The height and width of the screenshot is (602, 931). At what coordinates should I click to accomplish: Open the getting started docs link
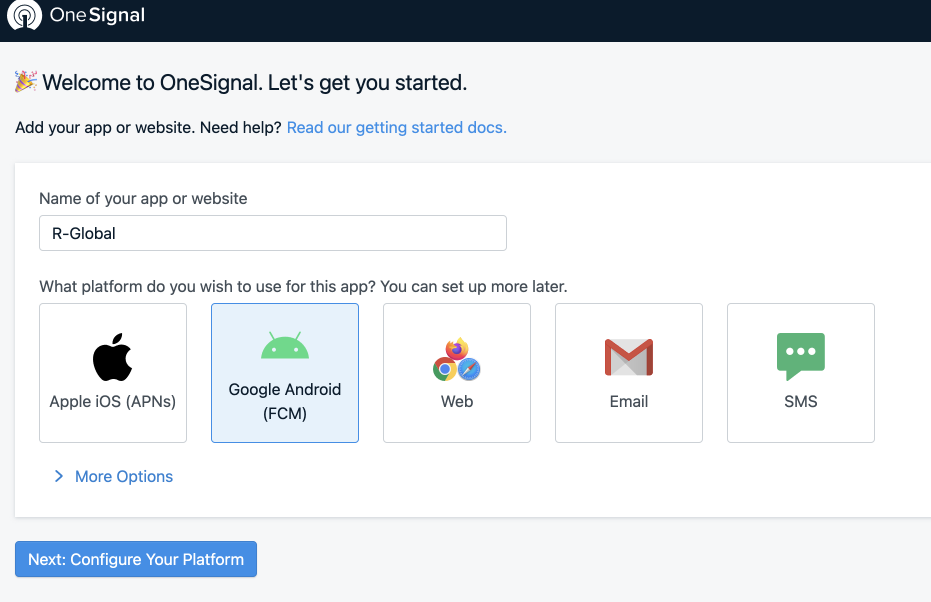point(397,128)
